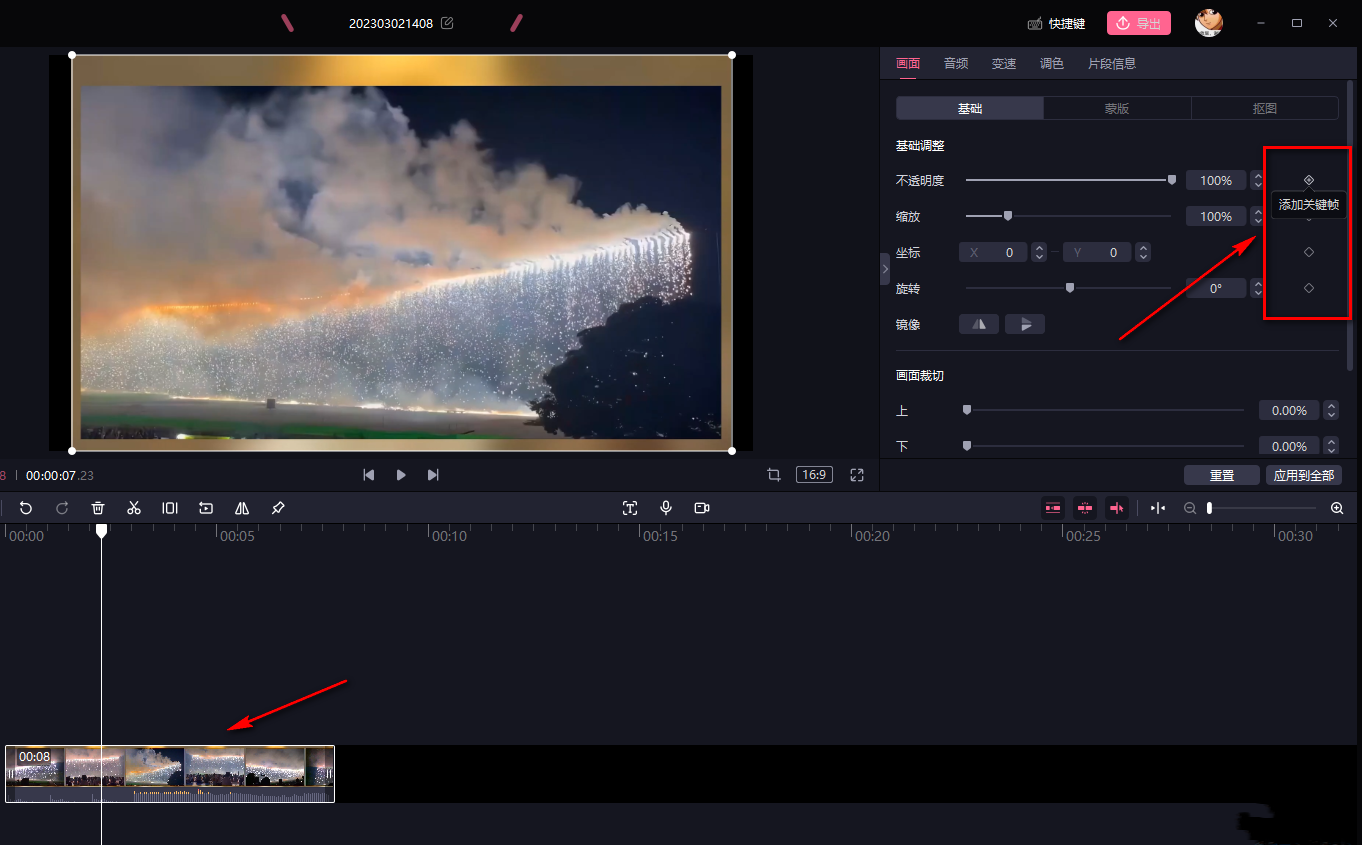Add keyframe for 不透明度 (opacity)
The width and height of the screenshot is (1362, 845).
click(x=1309, y=180)
